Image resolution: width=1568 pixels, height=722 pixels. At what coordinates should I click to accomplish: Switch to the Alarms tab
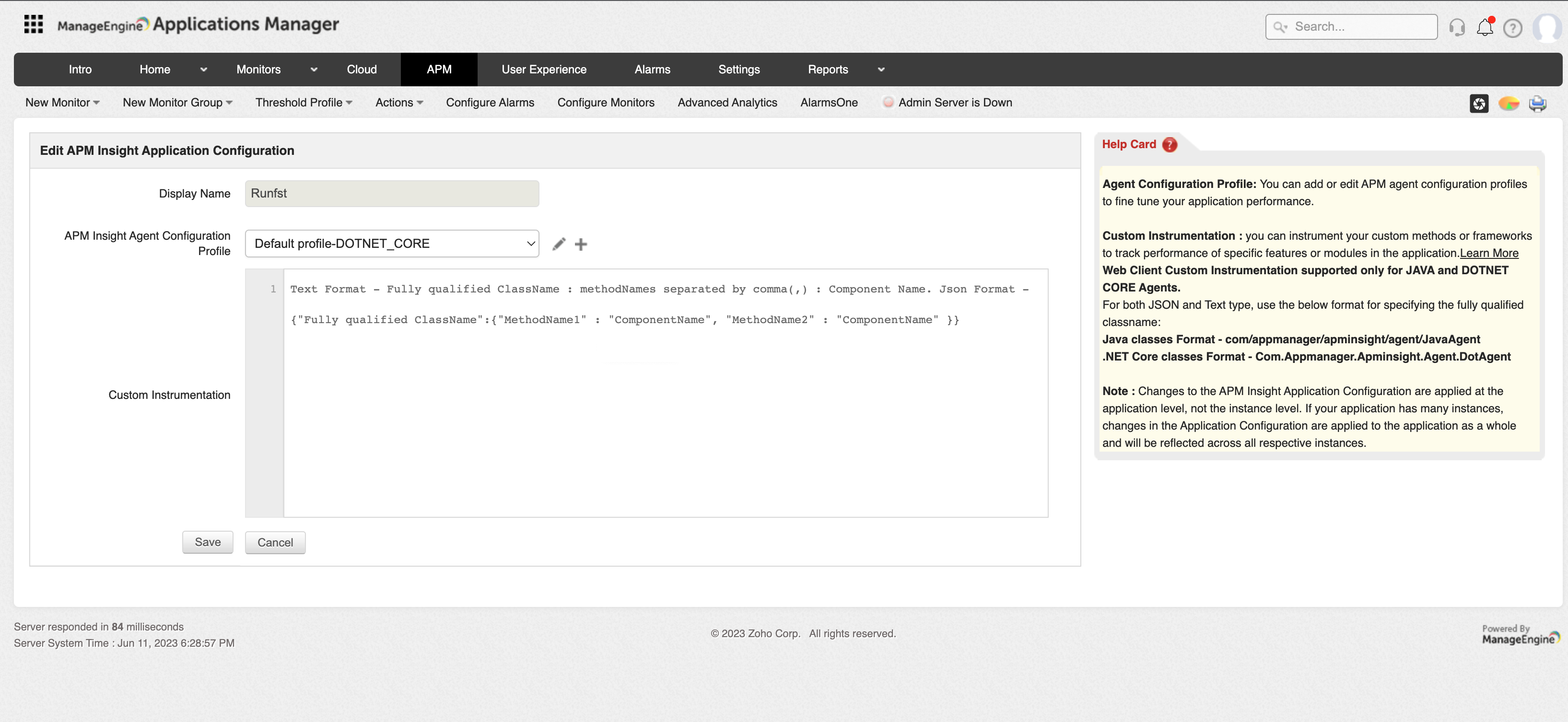pyautogui.click(x=653, y=70)
